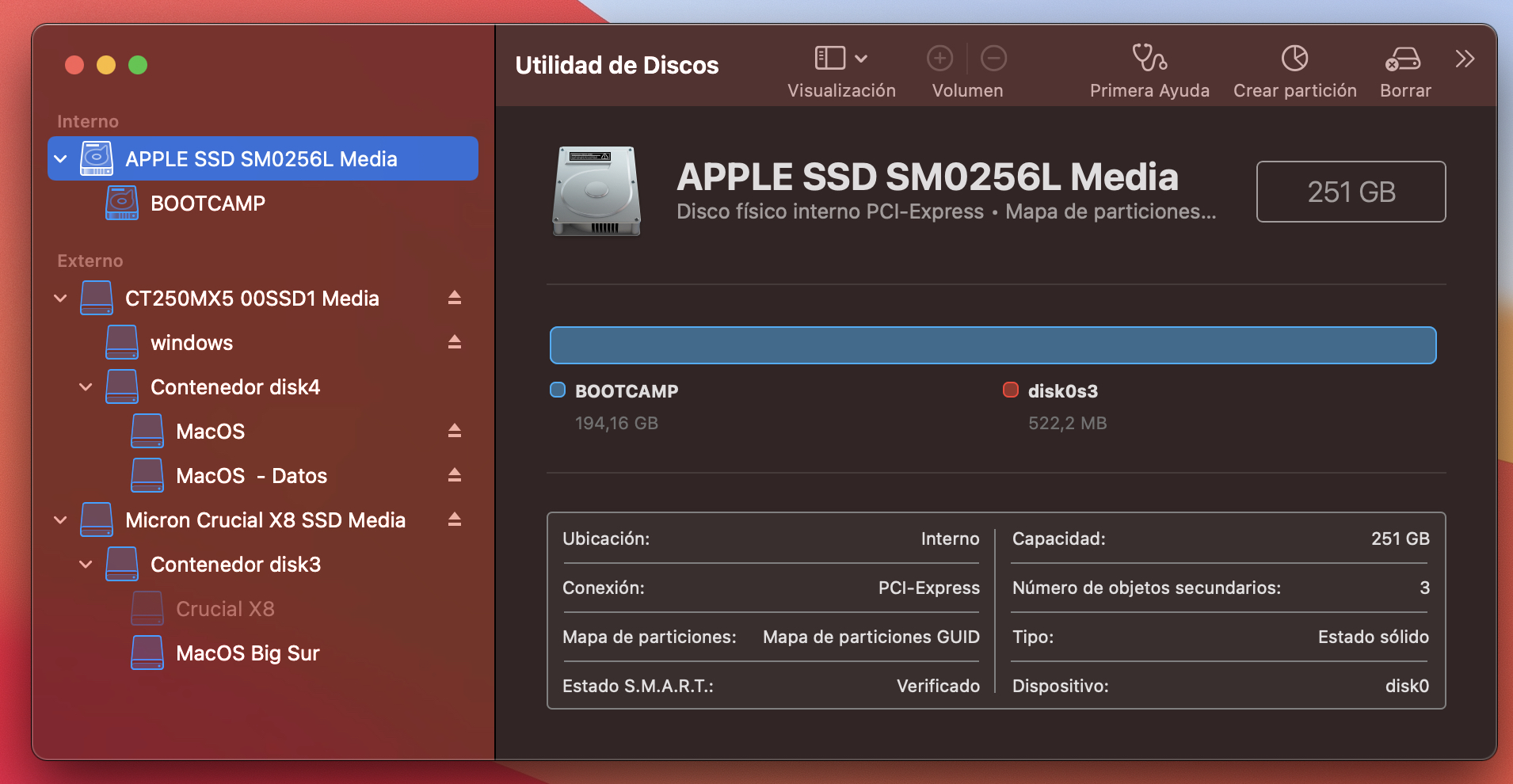Click the blue BOOTCAMP legend swatch
Screen dimensions: 1513x784
[x=558, y=390]
